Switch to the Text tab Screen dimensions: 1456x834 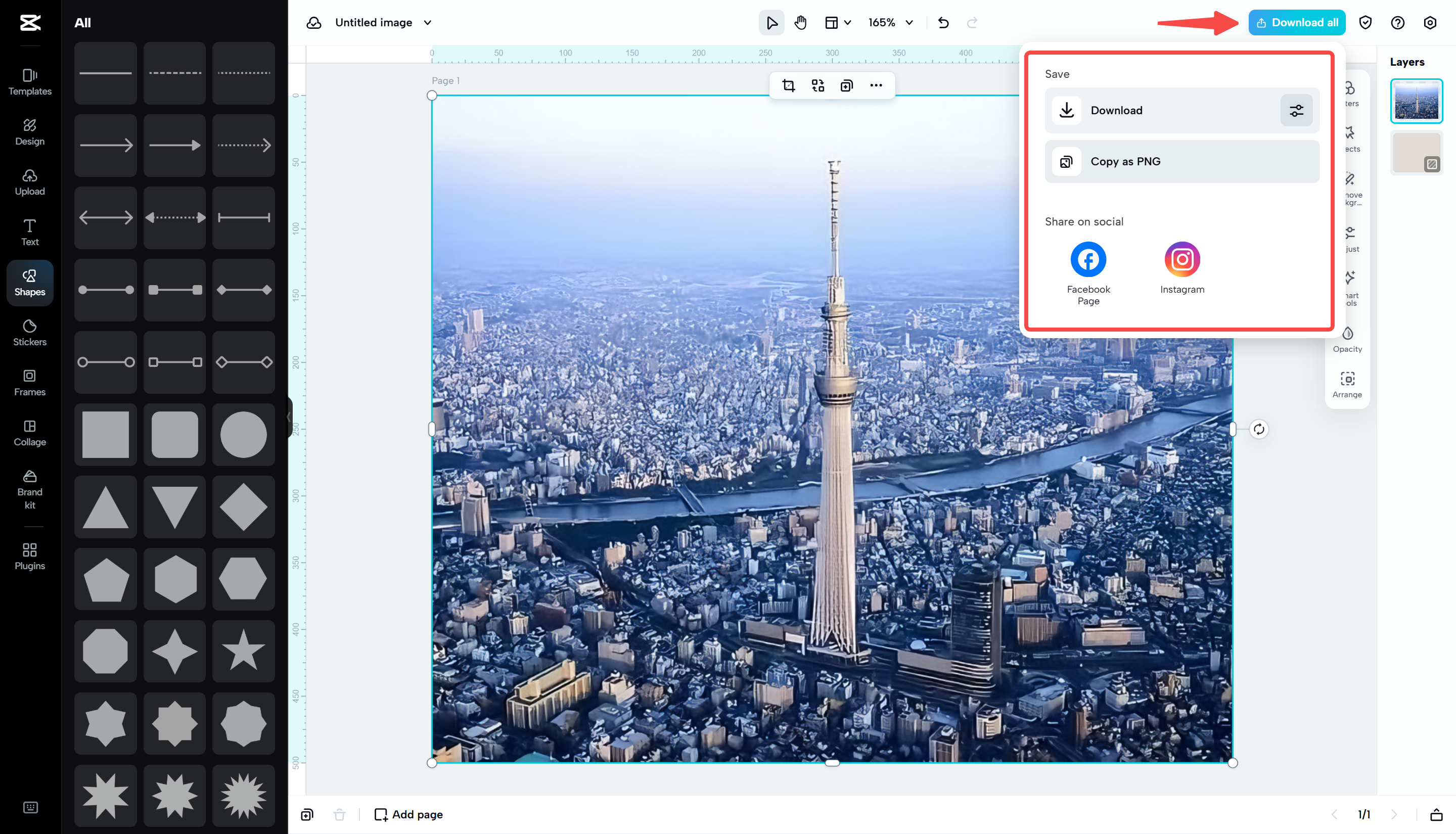[29, 231]
